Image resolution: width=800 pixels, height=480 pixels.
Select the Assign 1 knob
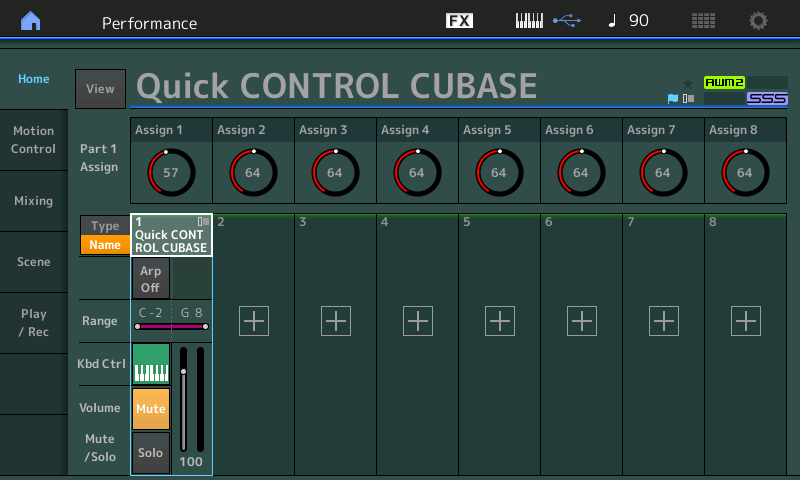pyautogui.click(x=171, y=172)
